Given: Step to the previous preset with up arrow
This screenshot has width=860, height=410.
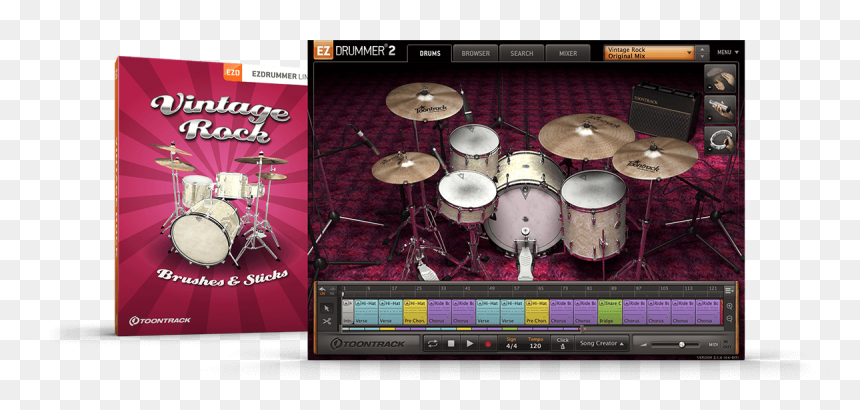Looking at the screenshot, I should point(703,49).
